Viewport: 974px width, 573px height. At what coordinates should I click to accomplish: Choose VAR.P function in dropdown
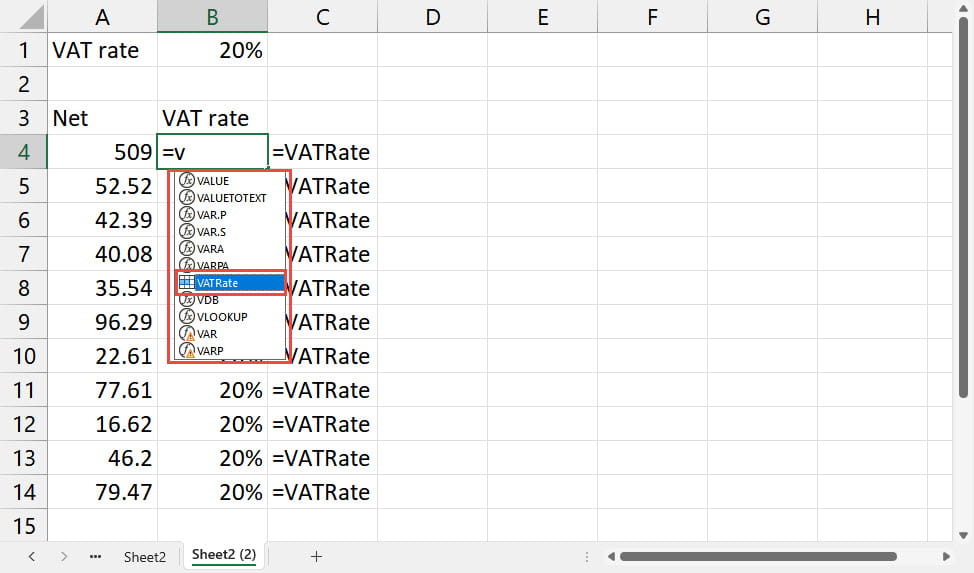[212, 215]
